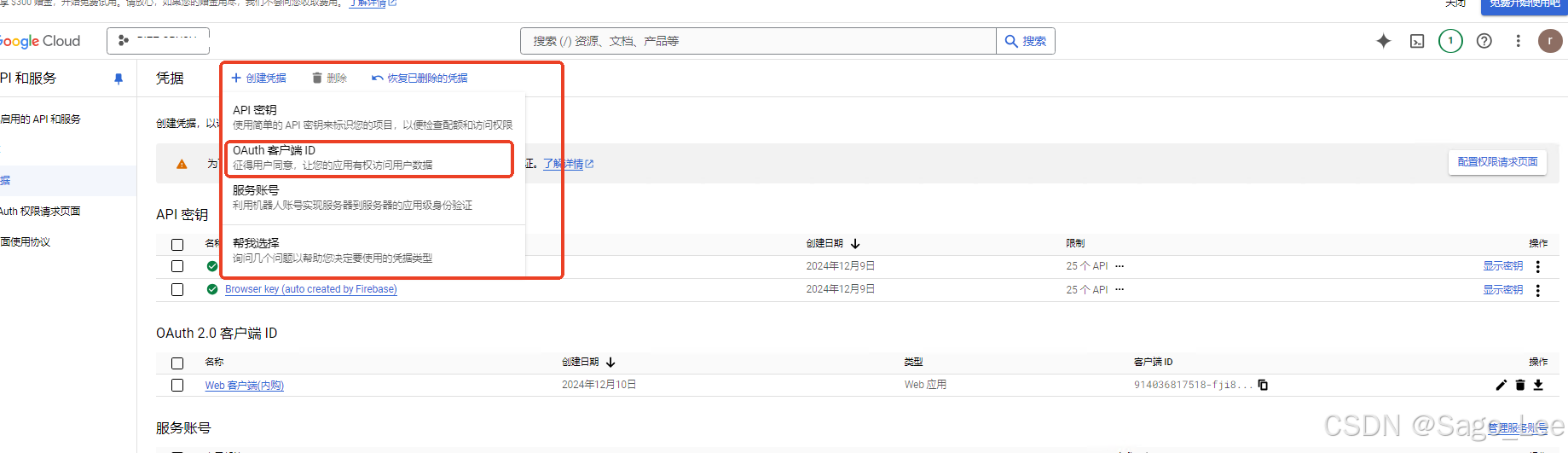This screenshot has height=453, width=1568.
Task: Choose 帮我选择 from create menu
Action: pyautogui.click(x=373, y=250)
